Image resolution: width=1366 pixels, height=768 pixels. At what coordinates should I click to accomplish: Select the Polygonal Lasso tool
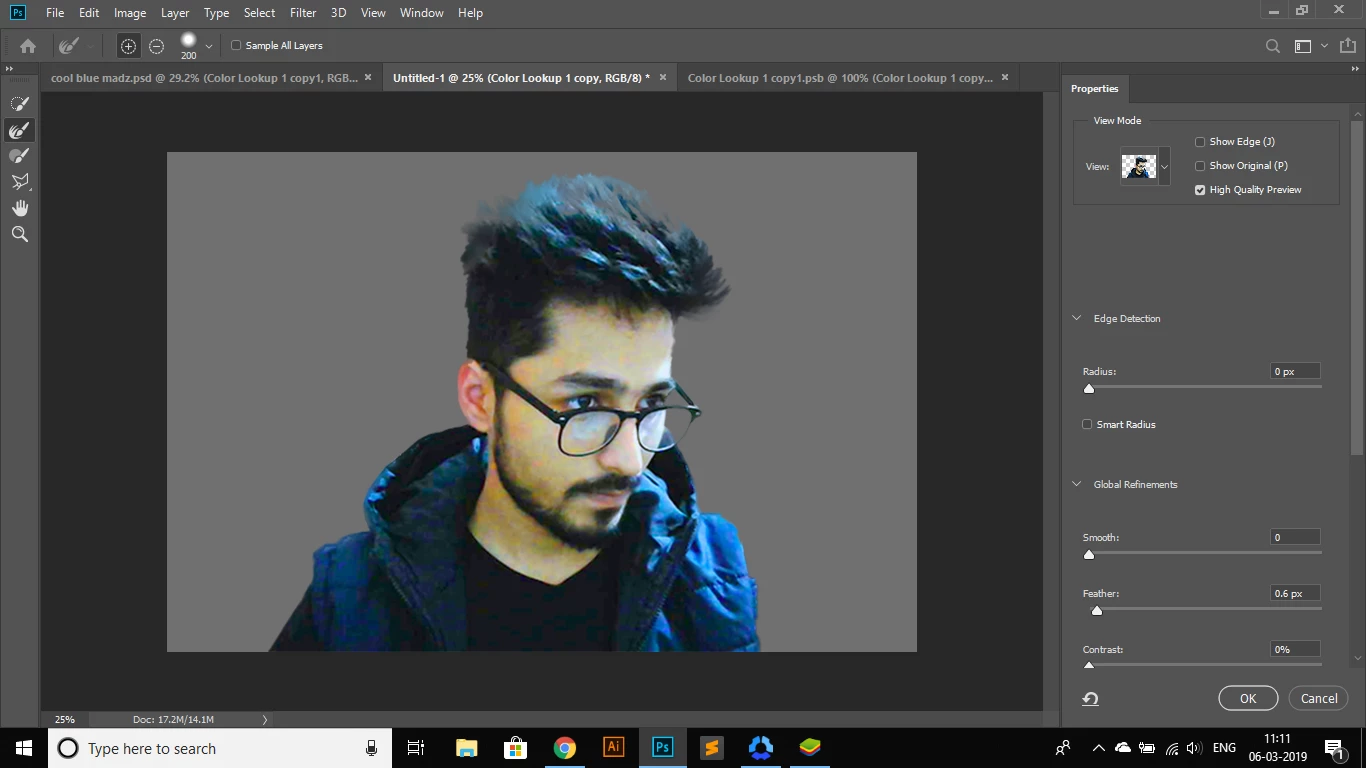[20, 182]
